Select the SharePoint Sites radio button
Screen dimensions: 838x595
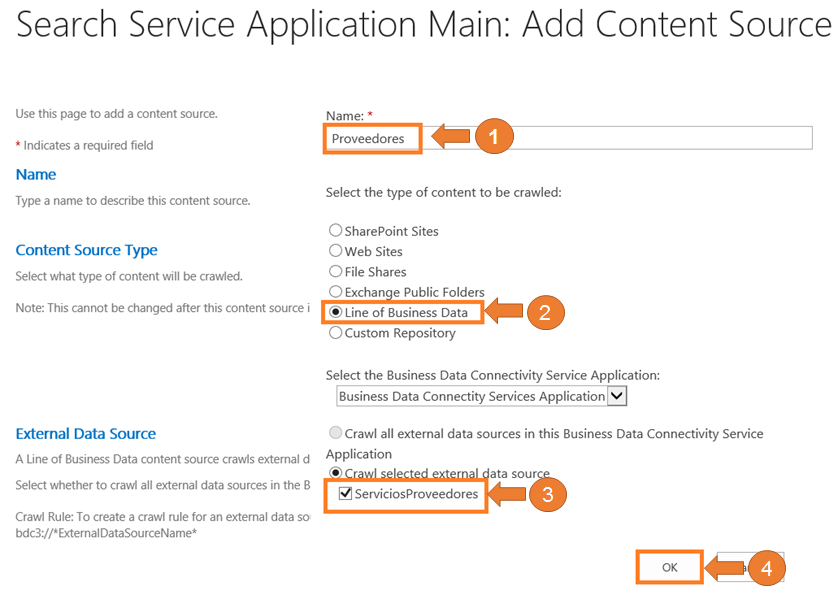[x=336, y=231]
